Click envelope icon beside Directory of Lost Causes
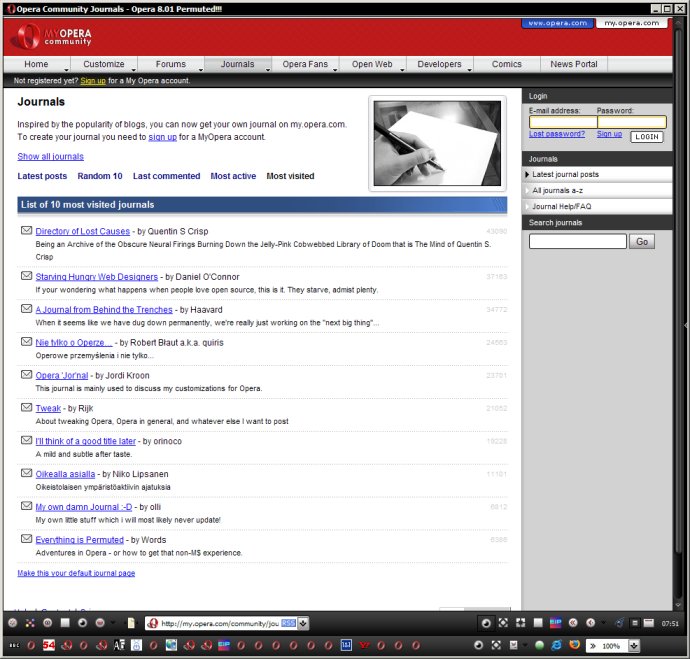 click(x=26, y=231)
